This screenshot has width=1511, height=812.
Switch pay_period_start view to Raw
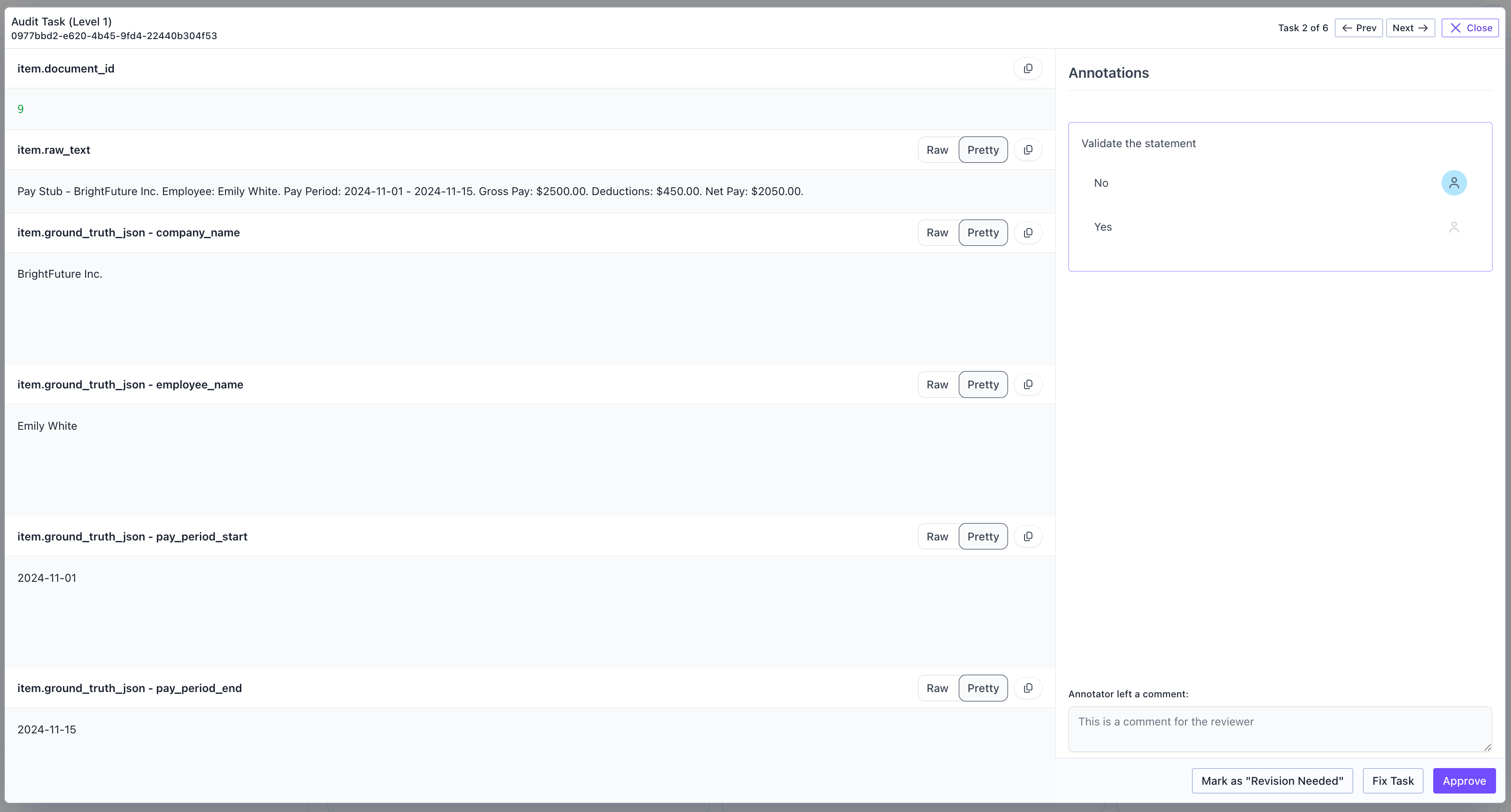click(937, 536)
